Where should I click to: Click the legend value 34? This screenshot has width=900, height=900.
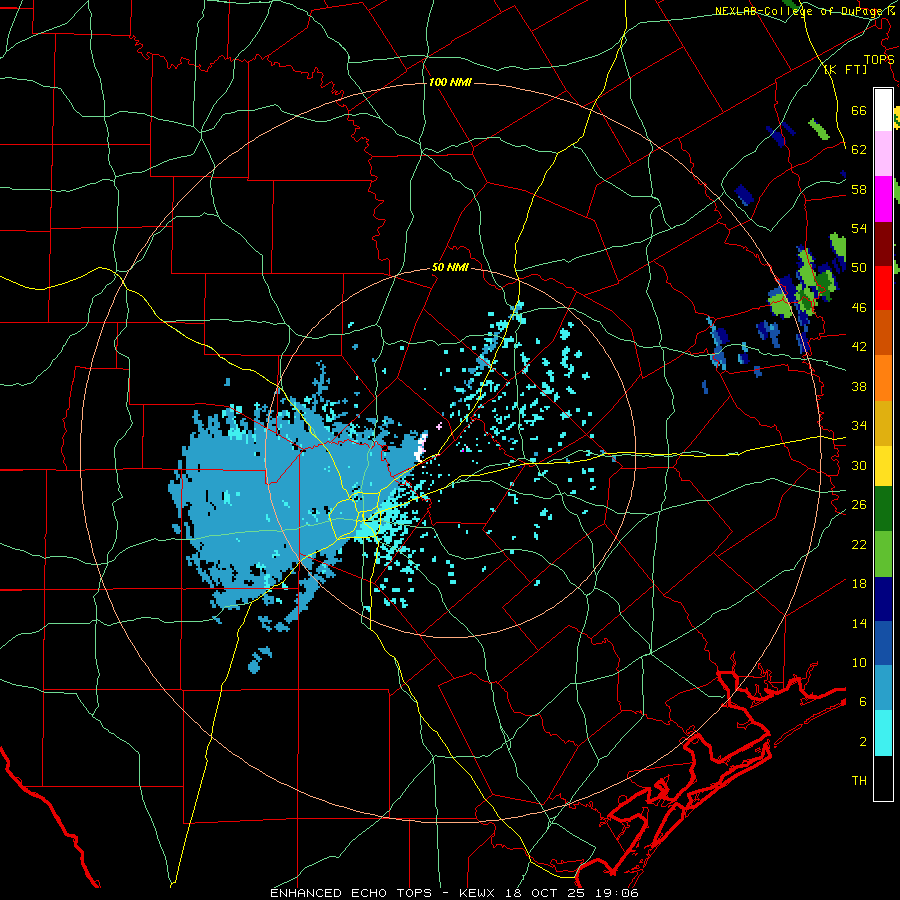[859, 426]
